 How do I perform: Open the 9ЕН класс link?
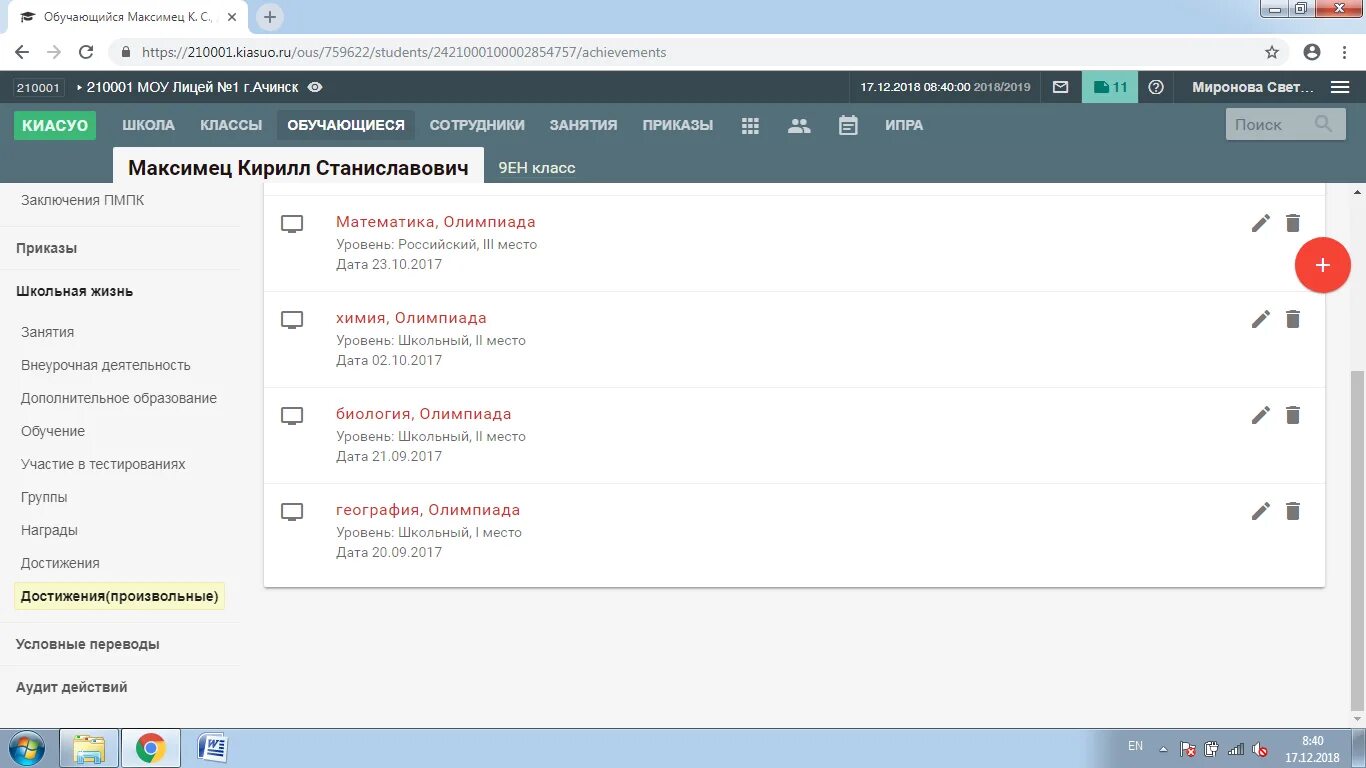click(x=537, y=168)
